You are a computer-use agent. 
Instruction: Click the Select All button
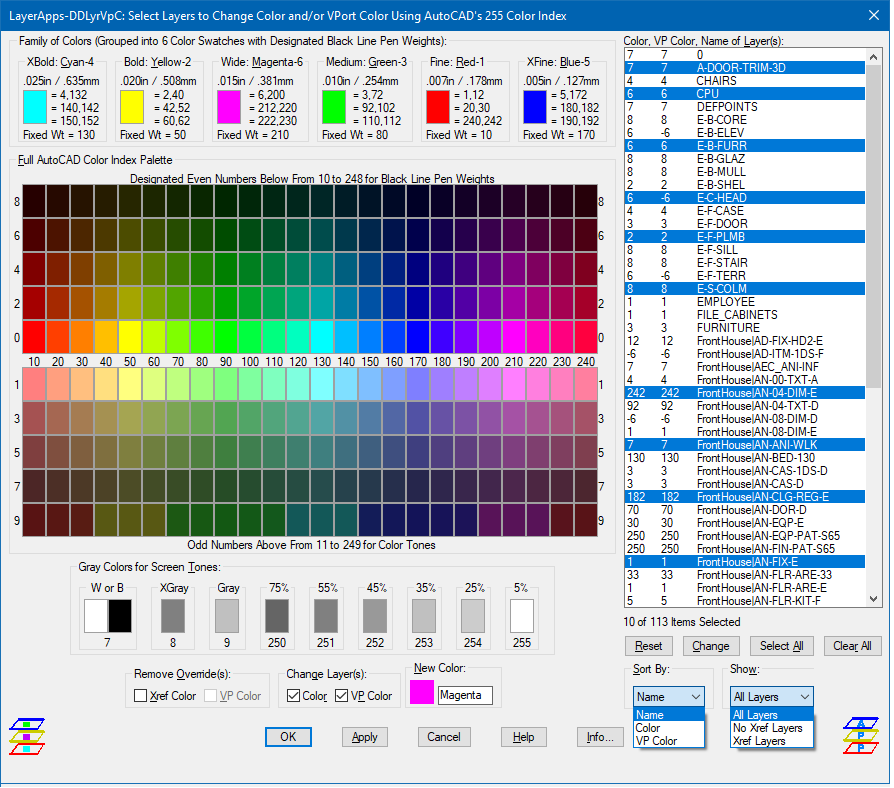(x=781, y=646)
